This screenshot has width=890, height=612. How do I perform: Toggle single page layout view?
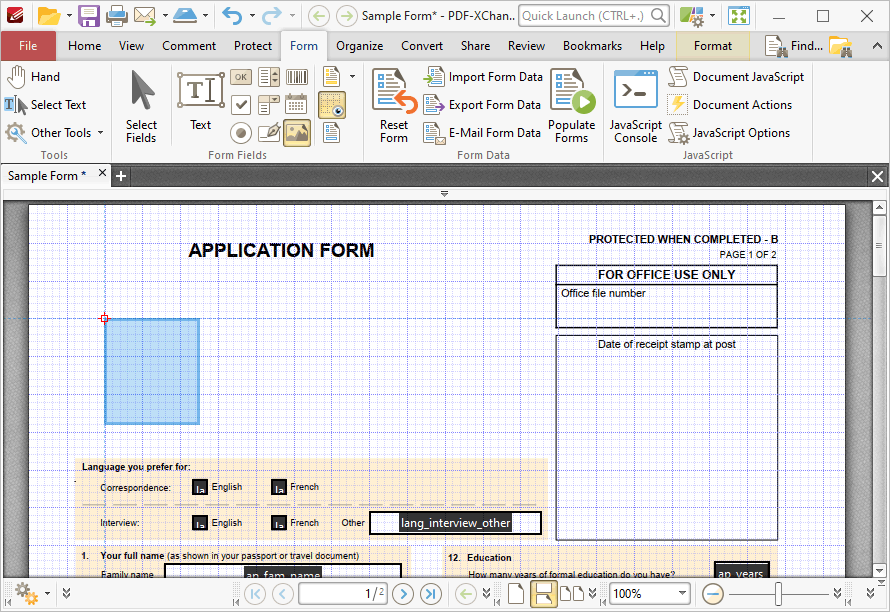(515, 594)
